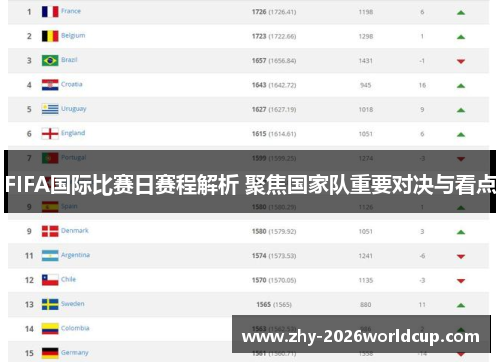The image size is (500, 362).
Task: Select position change 16 in Croatia row
Action: pyautogui.click(x=422, y=85)
